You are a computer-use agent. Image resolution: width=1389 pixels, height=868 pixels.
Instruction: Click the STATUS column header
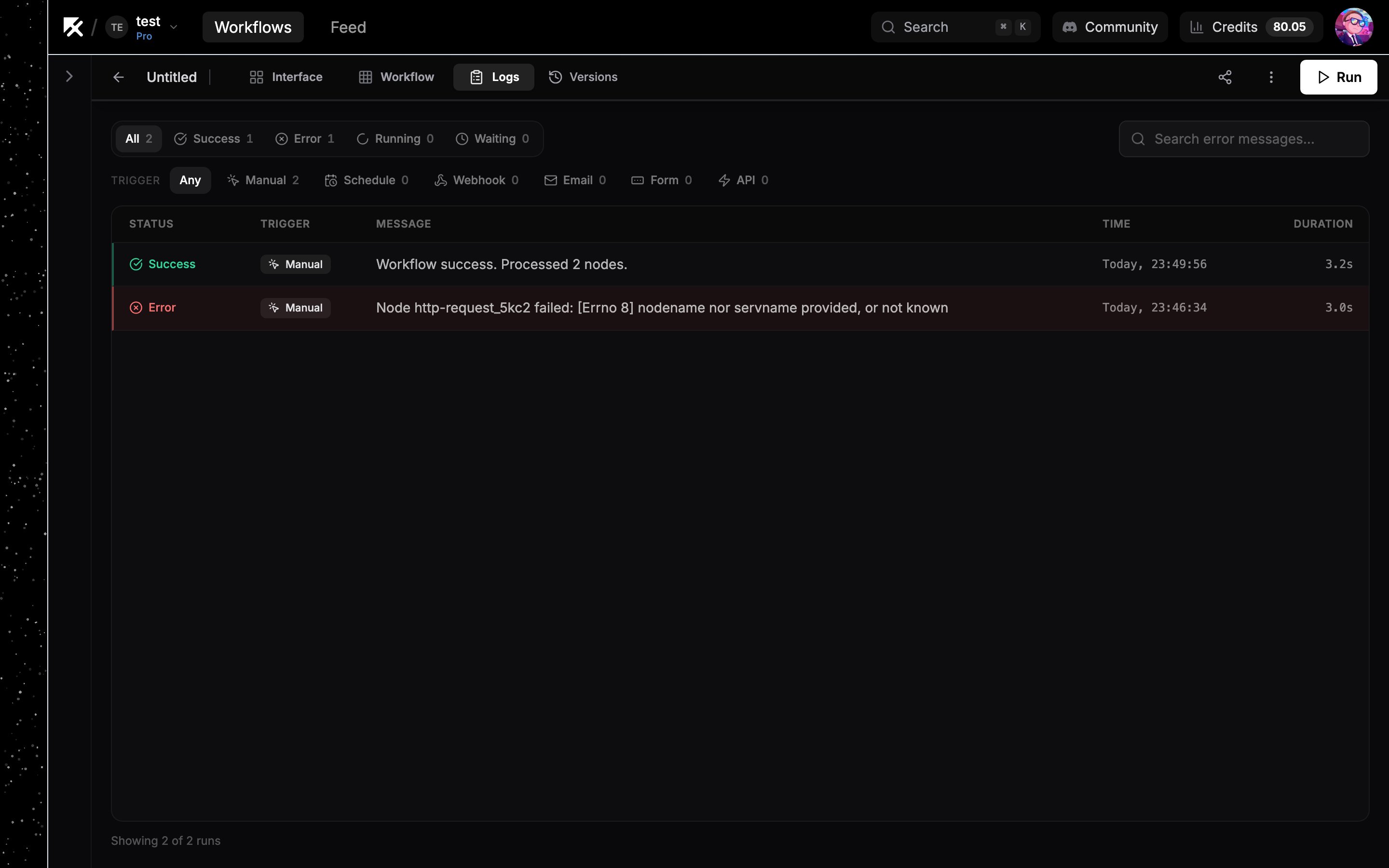click(151, 224)
